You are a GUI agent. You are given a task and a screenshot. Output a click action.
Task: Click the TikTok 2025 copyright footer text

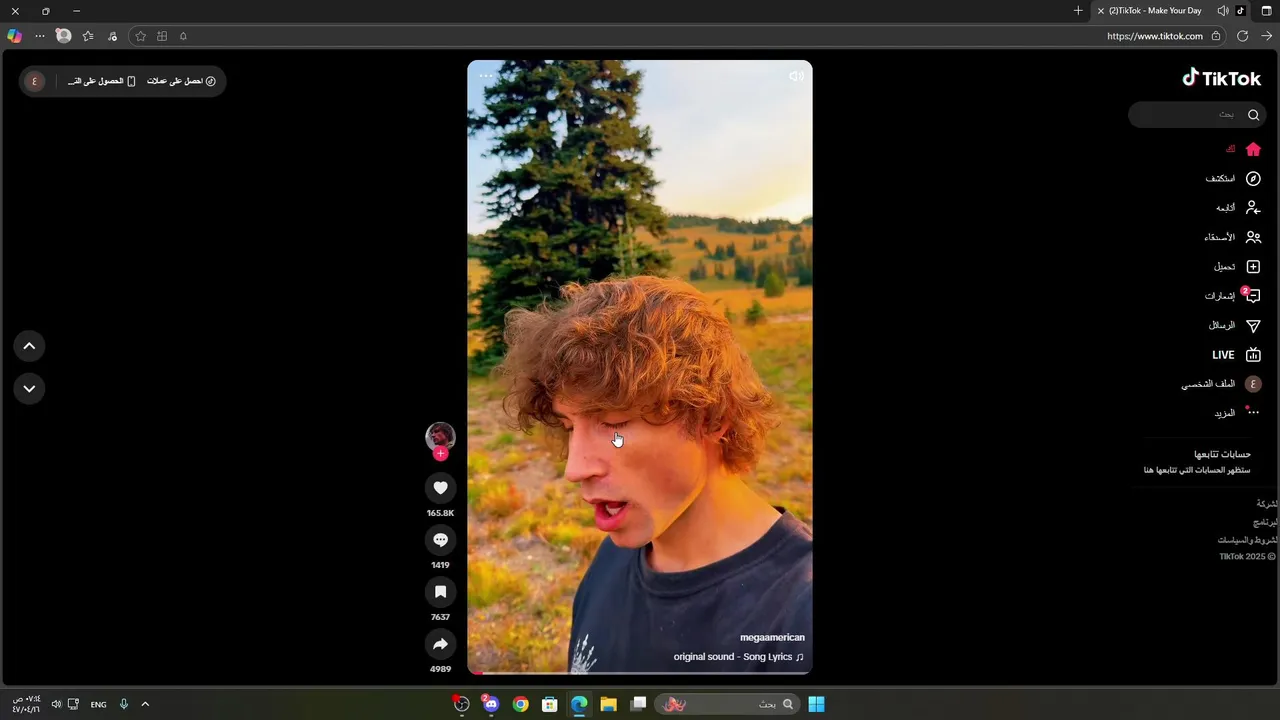point(1247,557)
